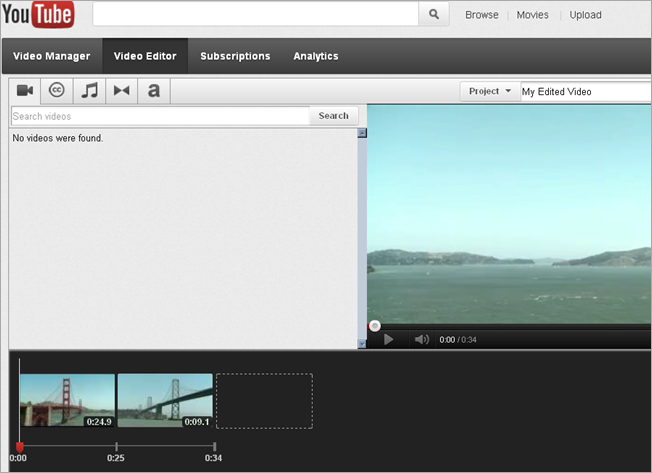Open the transitions bow-tie tab
Screen dimensions: 652x473
click(121, 90)
